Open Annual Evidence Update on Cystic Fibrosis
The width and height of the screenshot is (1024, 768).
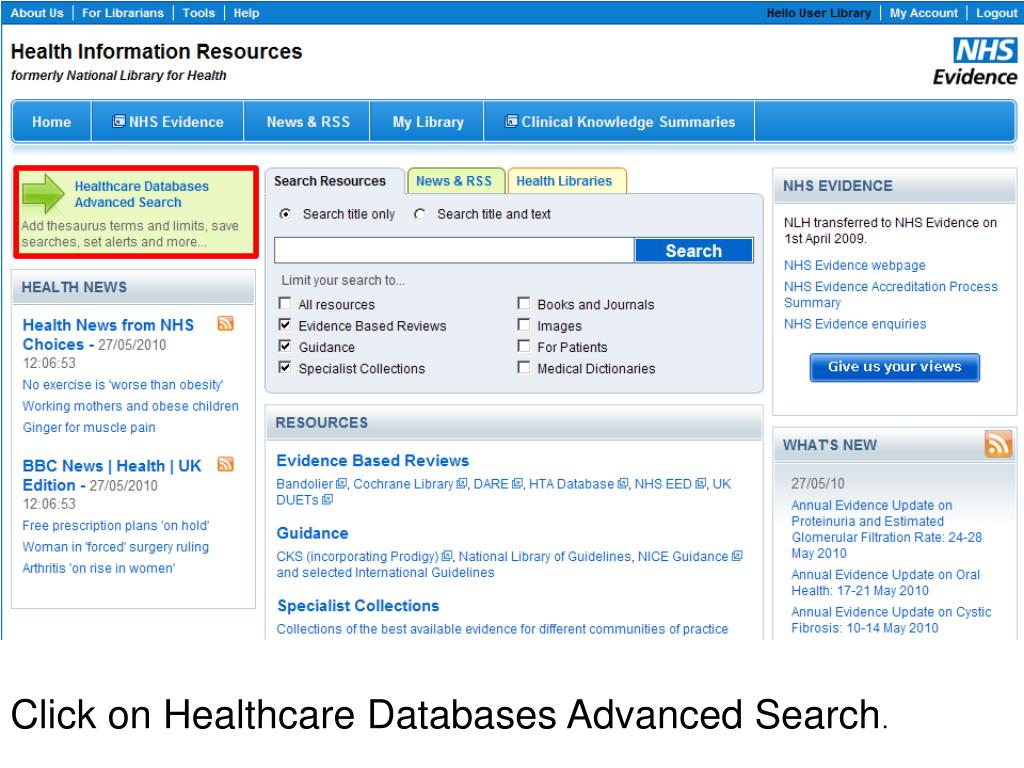[891, 620]
